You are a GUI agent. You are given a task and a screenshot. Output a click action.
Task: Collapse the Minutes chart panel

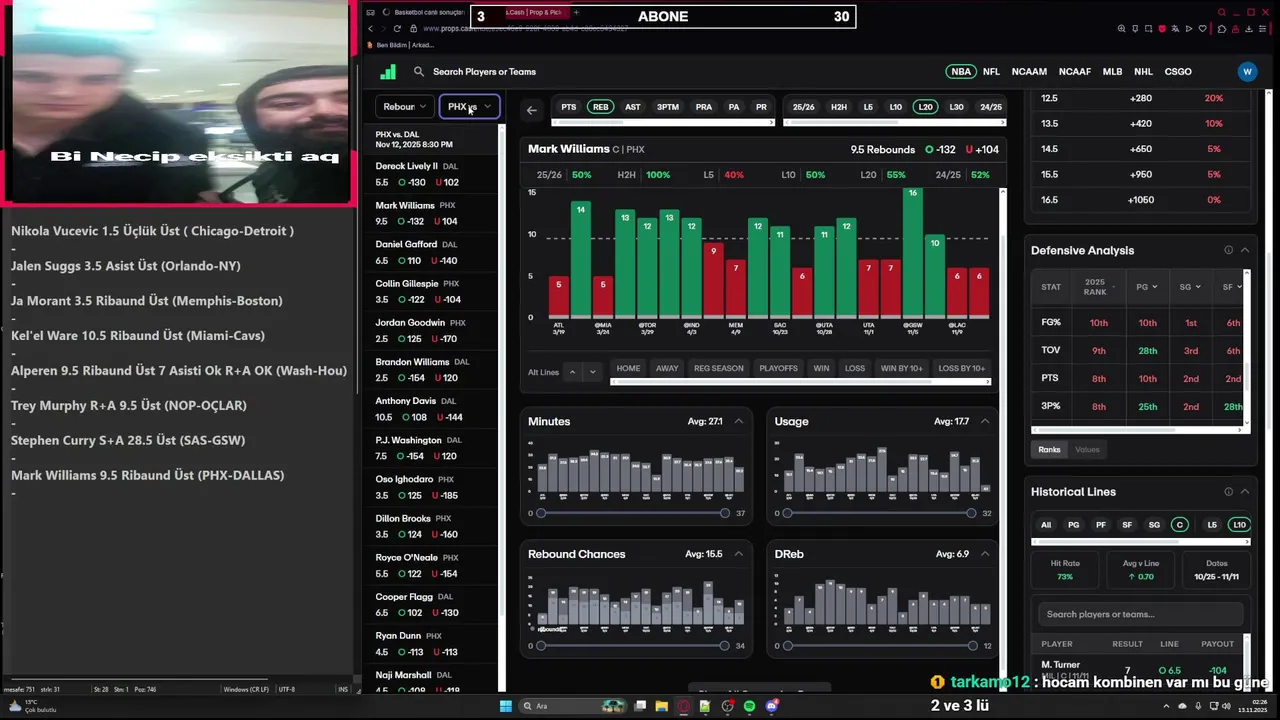click(739, 421)
